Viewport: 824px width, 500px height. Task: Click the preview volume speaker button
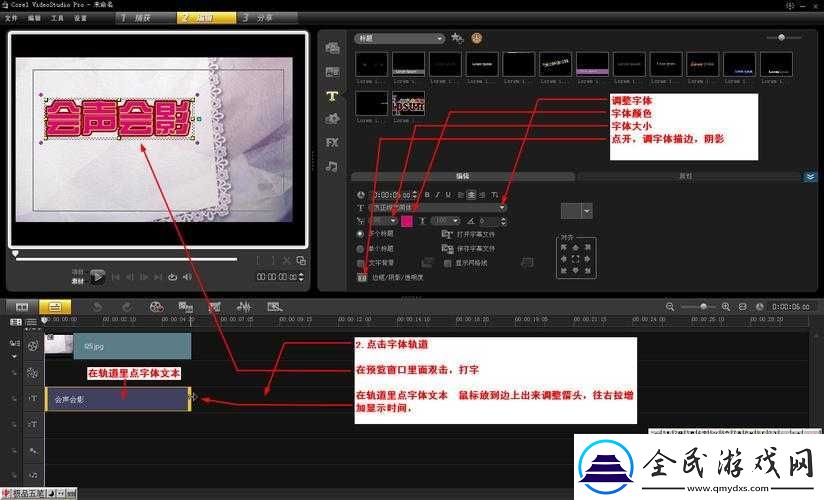pyautogui.click(x=187, y=277)
